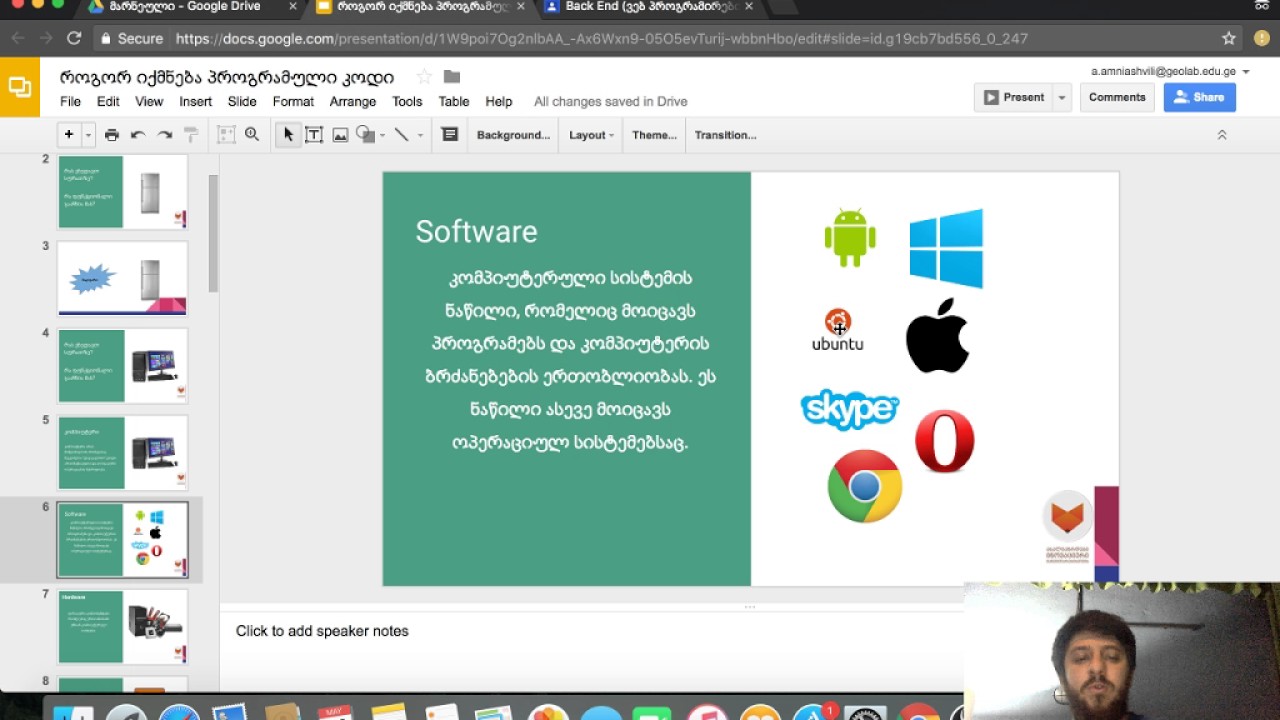Open the Line tool dropdown arrow

pyautogui.click(x=420, y=135)
